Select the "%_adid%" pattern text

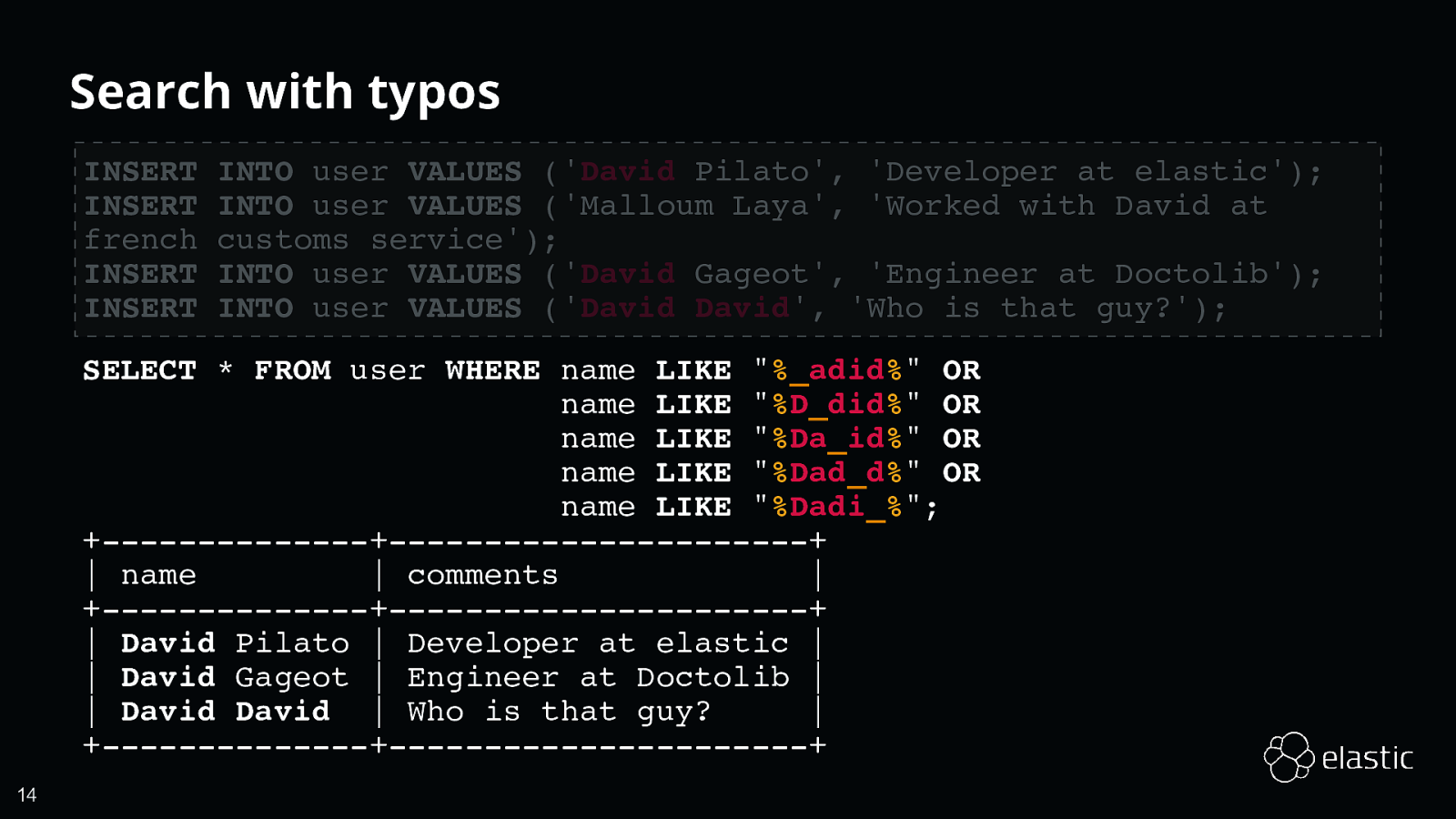click(x=837, y=370)
